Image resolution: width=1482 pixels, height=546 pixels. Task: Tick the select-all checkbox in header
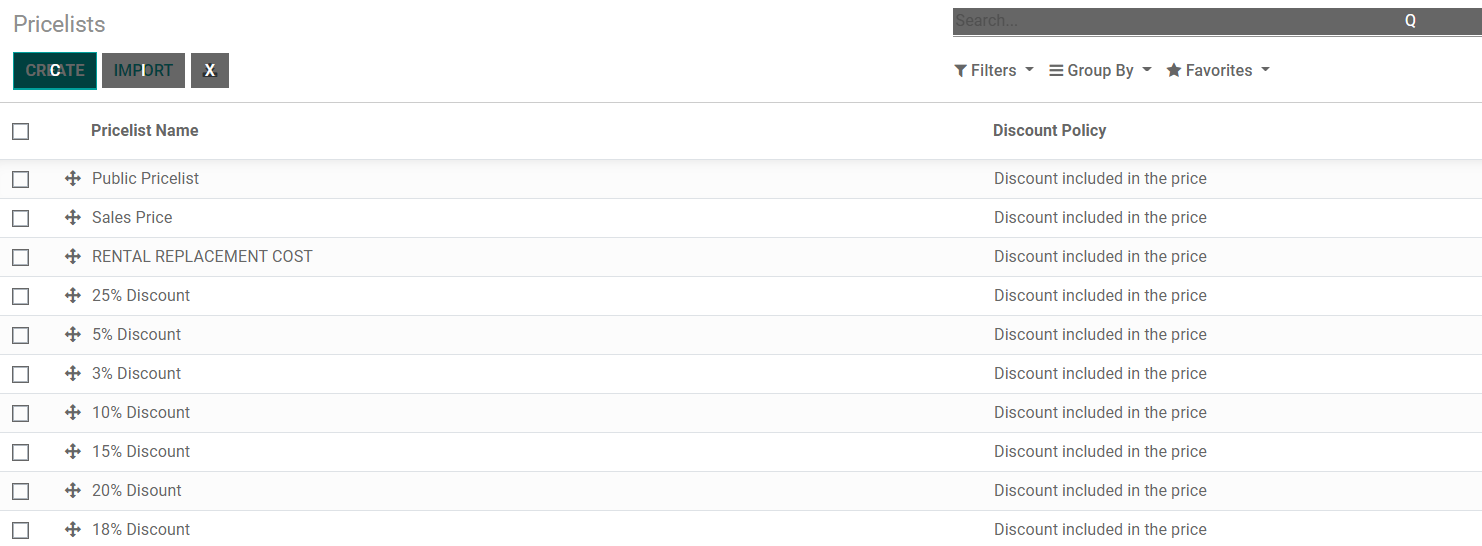[x=21, y=131]
